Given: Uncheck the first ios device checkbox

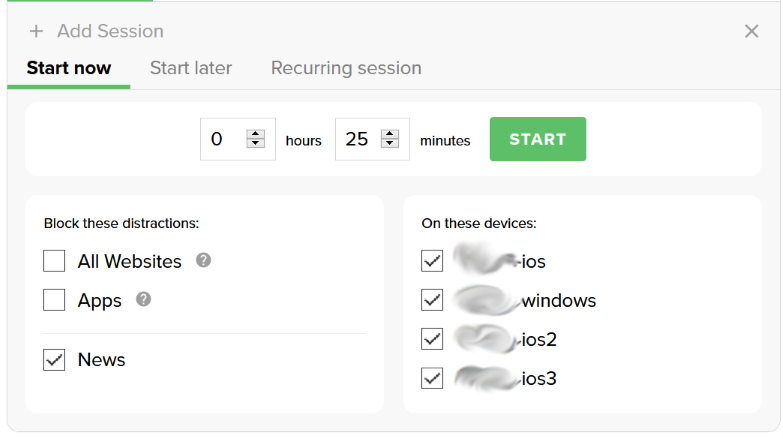Looking at the screenshot, I should (x=432, y=262).
